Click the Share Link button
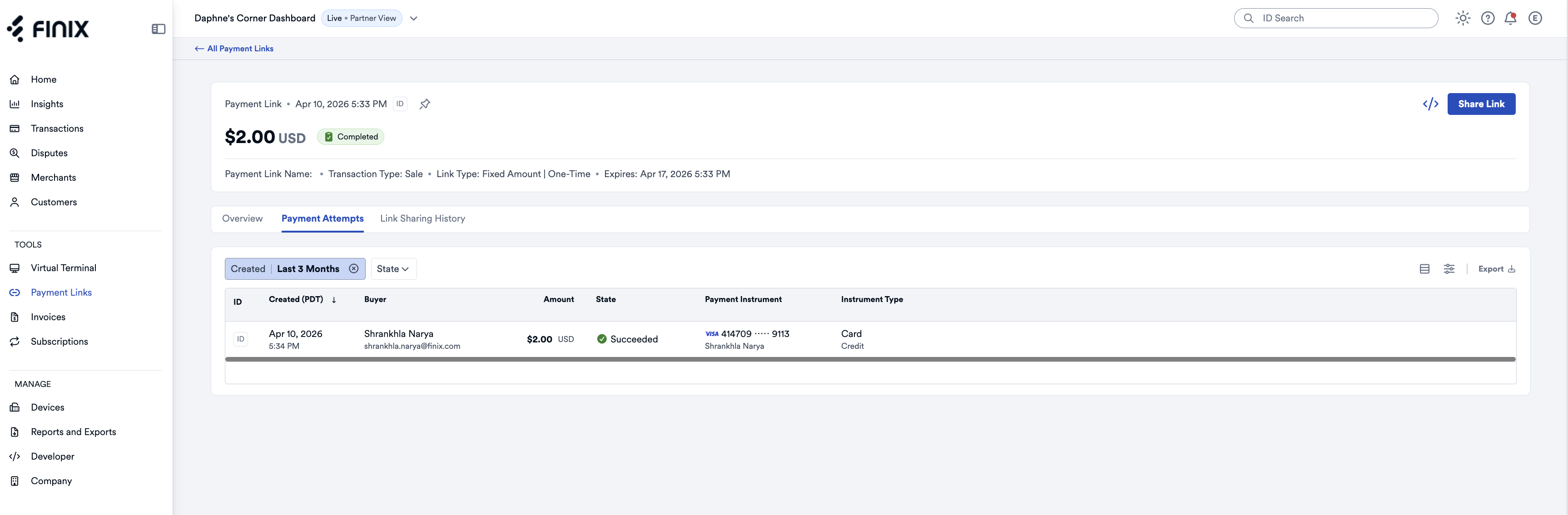 coord(1481,104)
